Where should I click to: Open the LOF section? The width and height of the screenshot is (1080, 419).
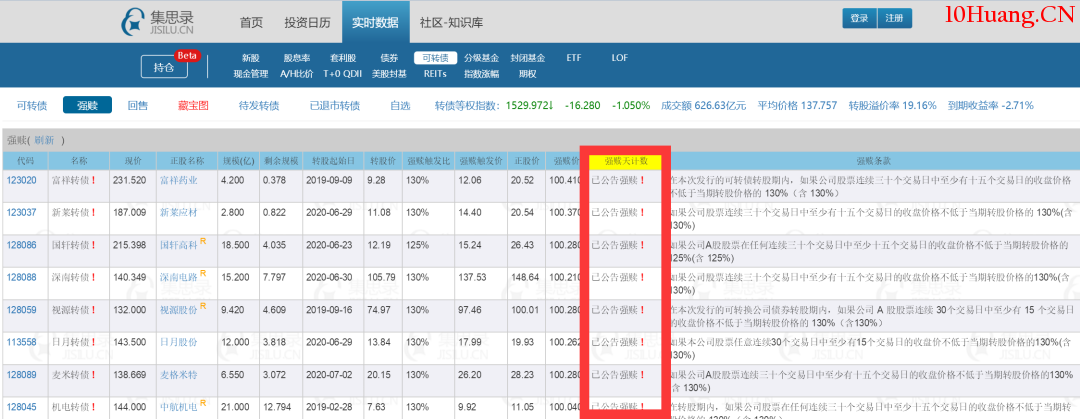pyautogui.click(x=620, y=58)
